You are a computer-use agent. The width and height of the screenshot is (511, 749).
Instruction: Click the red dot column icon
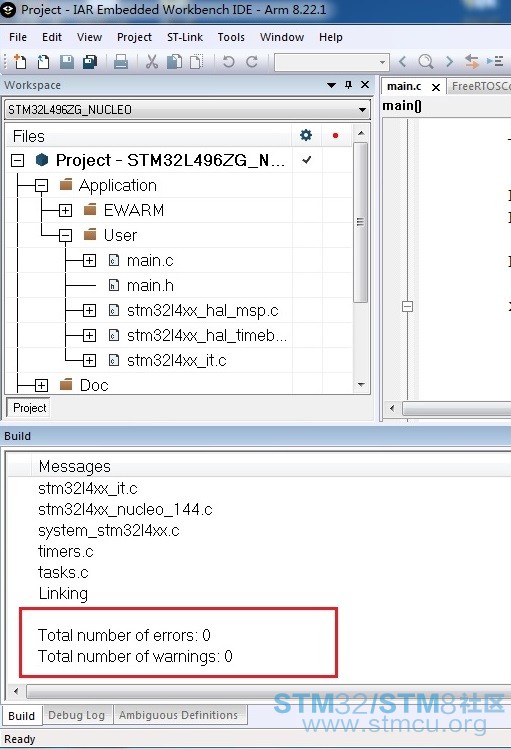point(335,136)
